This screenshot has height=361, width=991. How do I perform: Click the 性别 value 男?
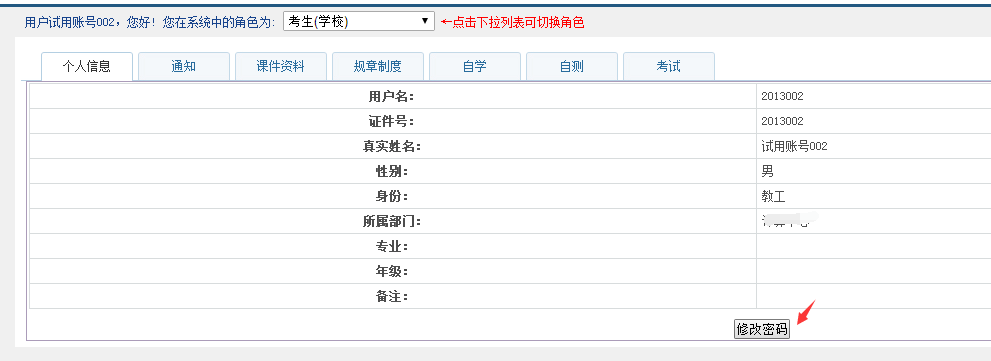(x=767, y=171)
